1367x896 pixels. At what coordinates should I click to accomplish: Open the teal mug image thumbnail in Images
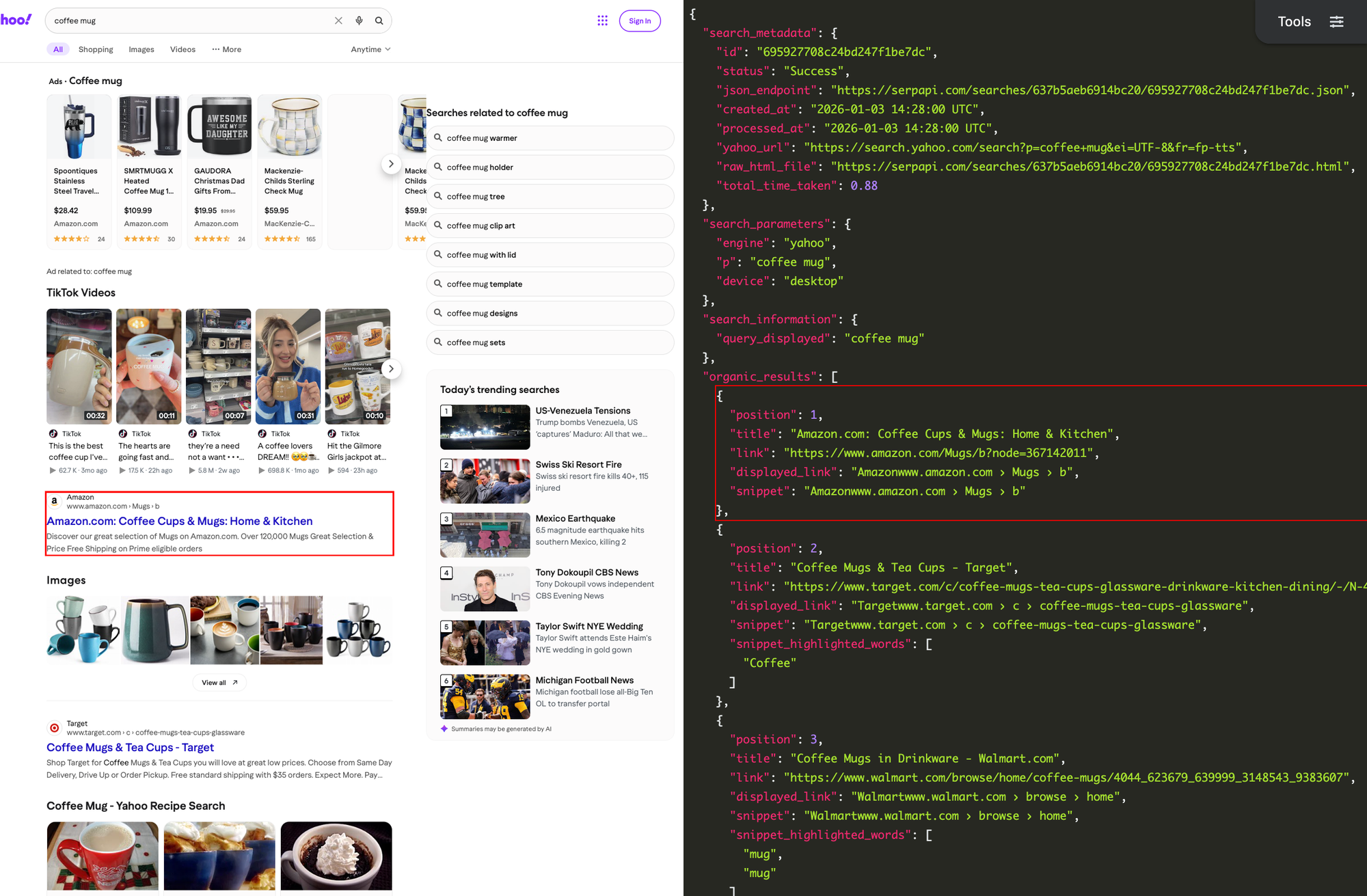click(x=154, y=630)
